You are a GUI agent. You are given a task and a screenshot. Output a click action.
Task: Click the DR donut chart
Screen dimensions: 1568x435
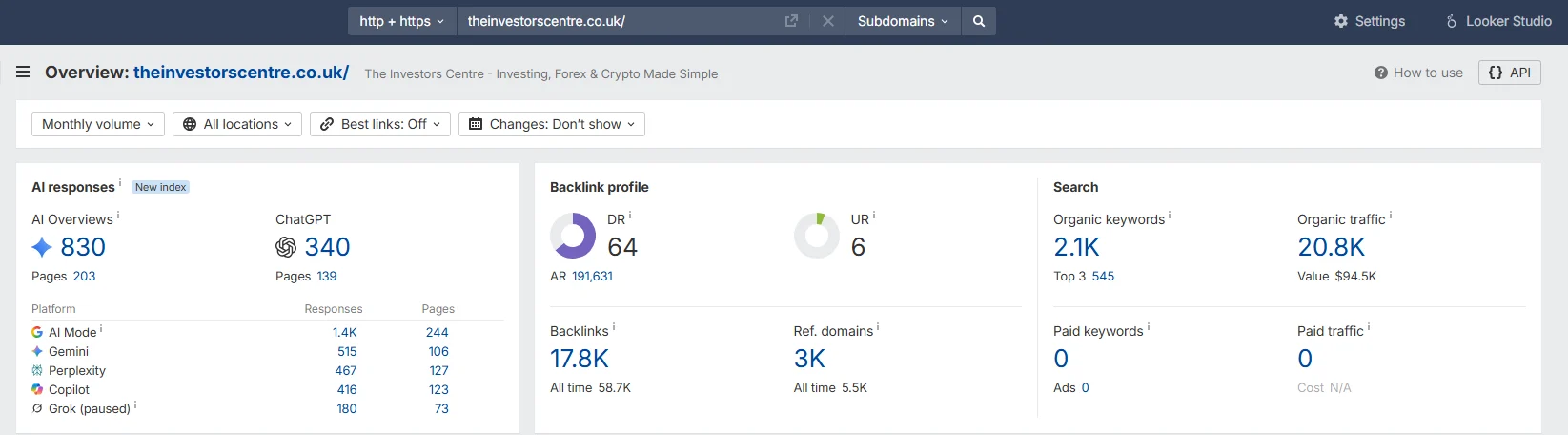coord(573,236)
